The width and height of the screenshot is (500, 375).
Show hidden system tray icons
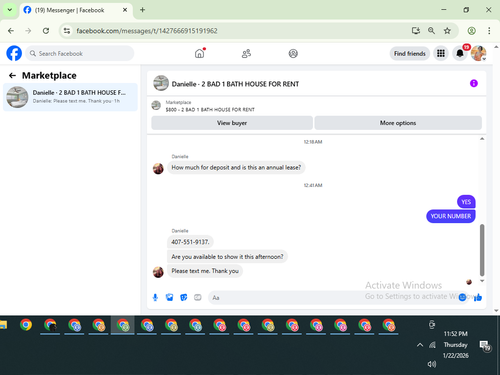click(420, 345)
